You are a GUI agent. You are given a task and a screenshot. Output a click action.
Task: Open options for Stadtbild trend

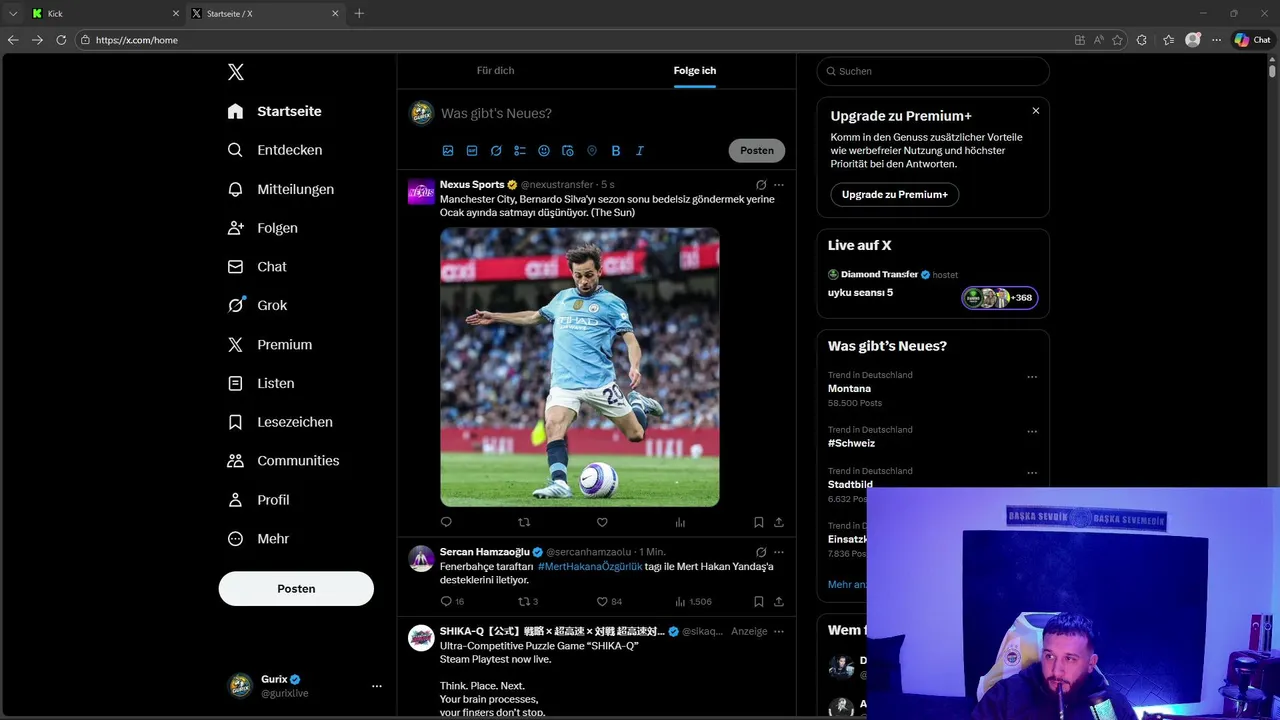tap(1032, 473)
